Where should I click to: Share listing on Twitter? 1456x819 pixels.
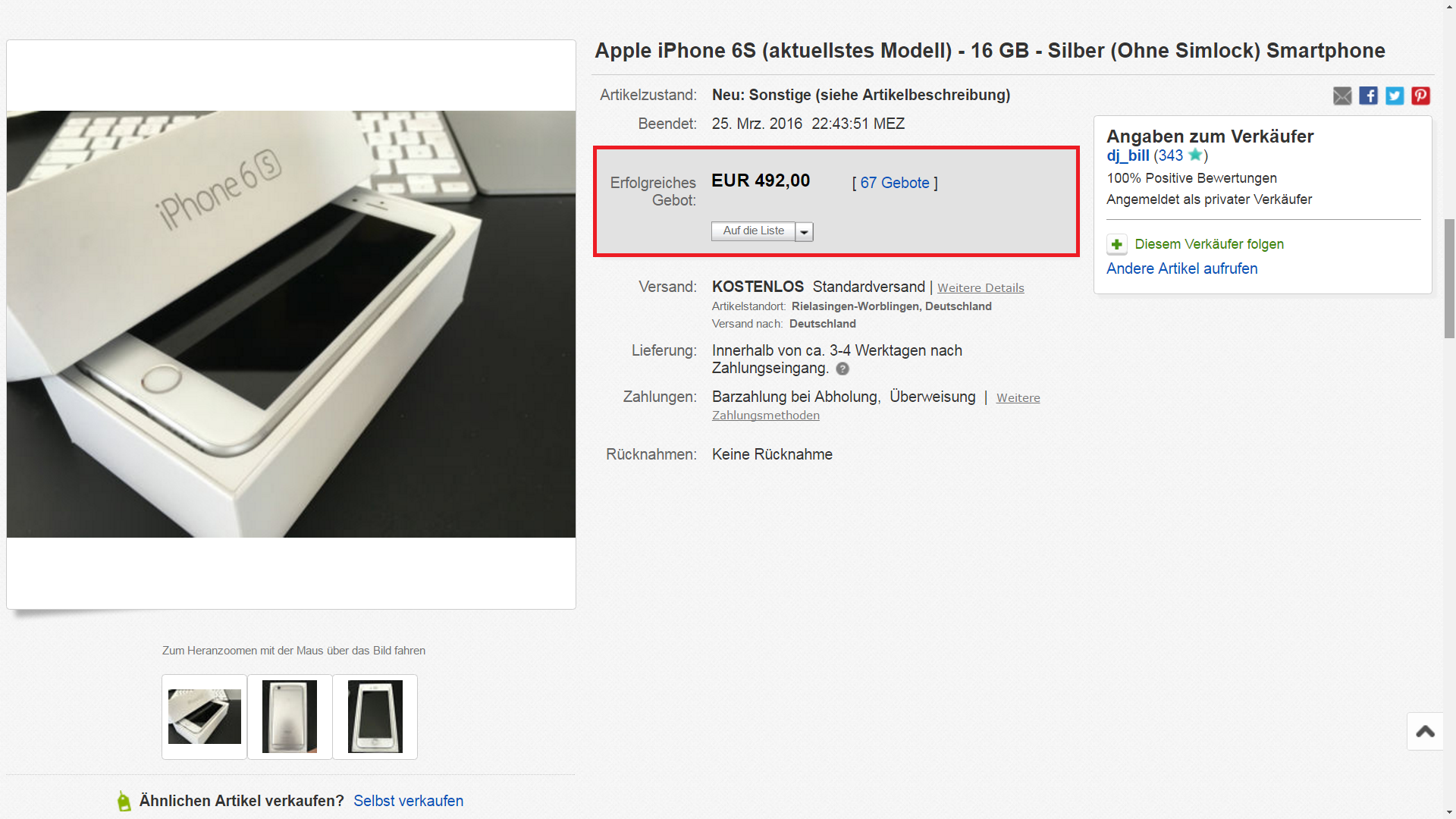pyautogui.click(x=1395, y=96)
